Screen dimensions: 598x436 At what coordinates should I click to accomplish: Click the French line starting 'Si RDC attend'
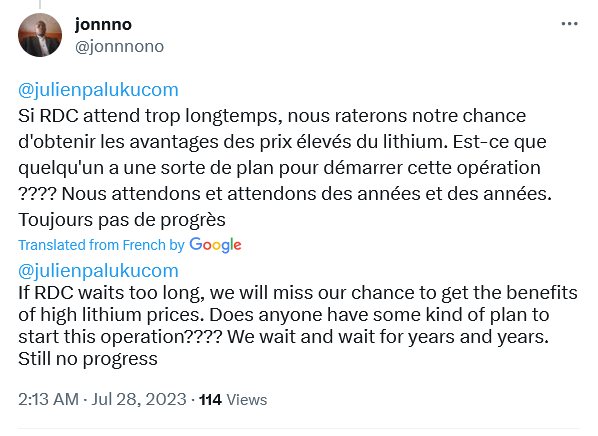[272, 116]
